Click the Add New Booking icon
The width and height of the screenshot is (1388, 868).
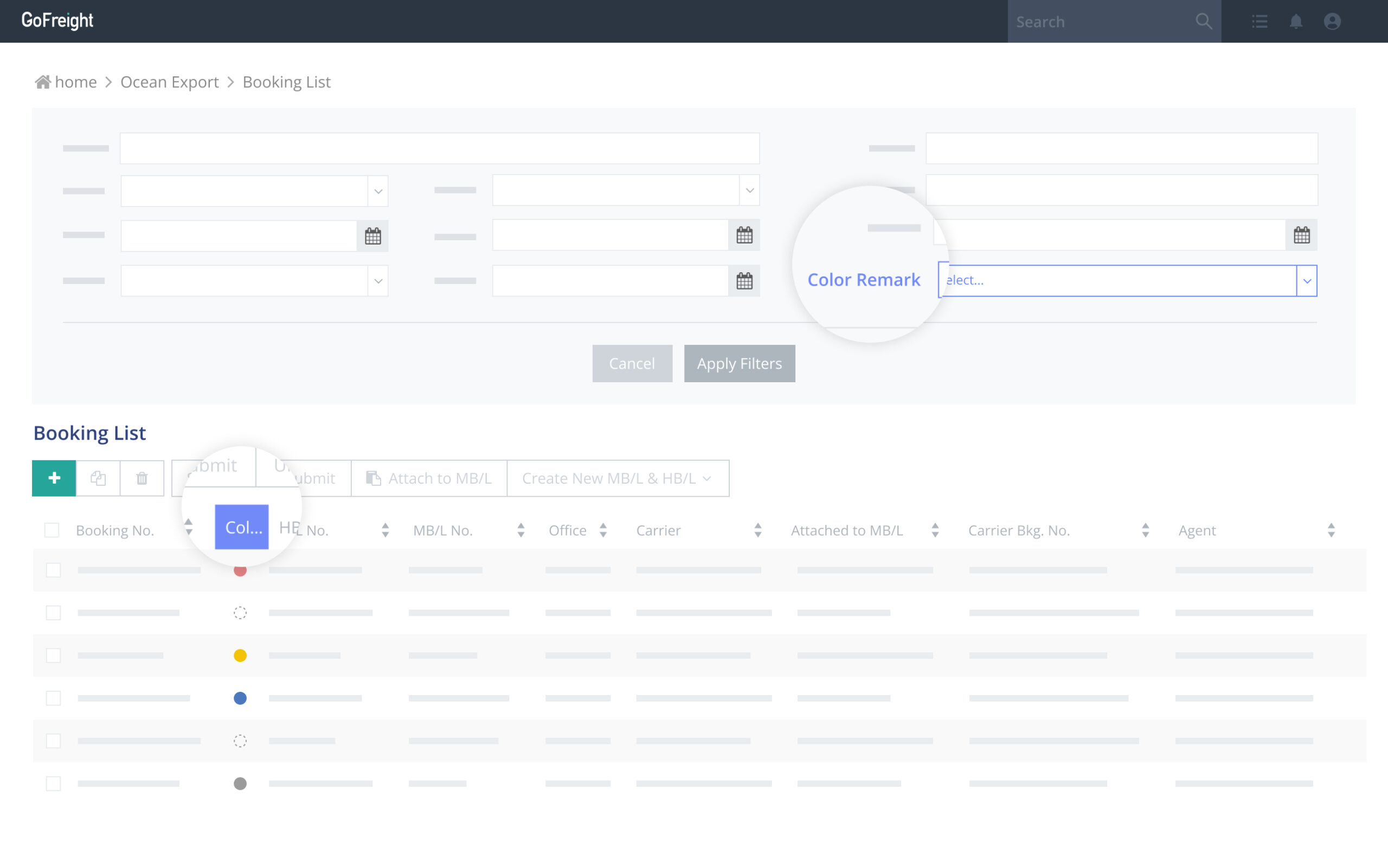tap(55, 478)
